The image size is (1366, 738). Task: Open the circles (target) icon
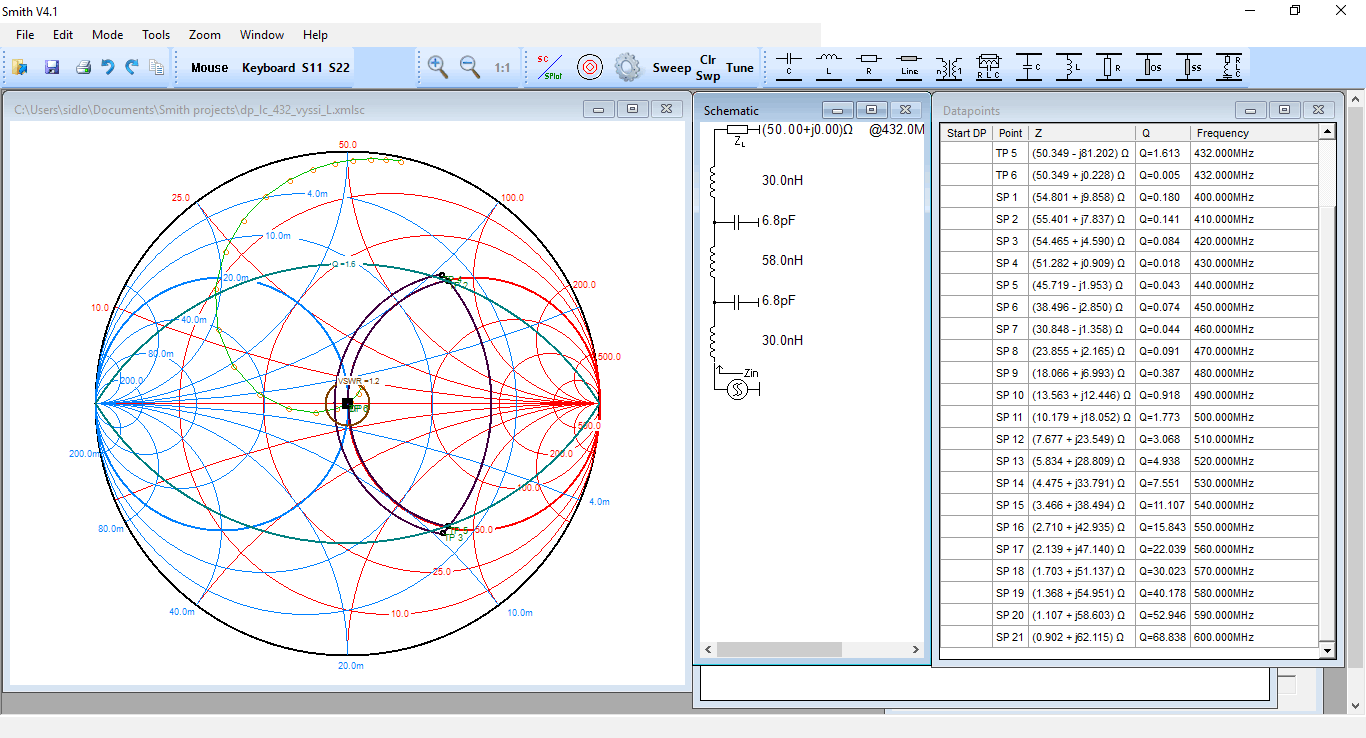tap(590, 67)
